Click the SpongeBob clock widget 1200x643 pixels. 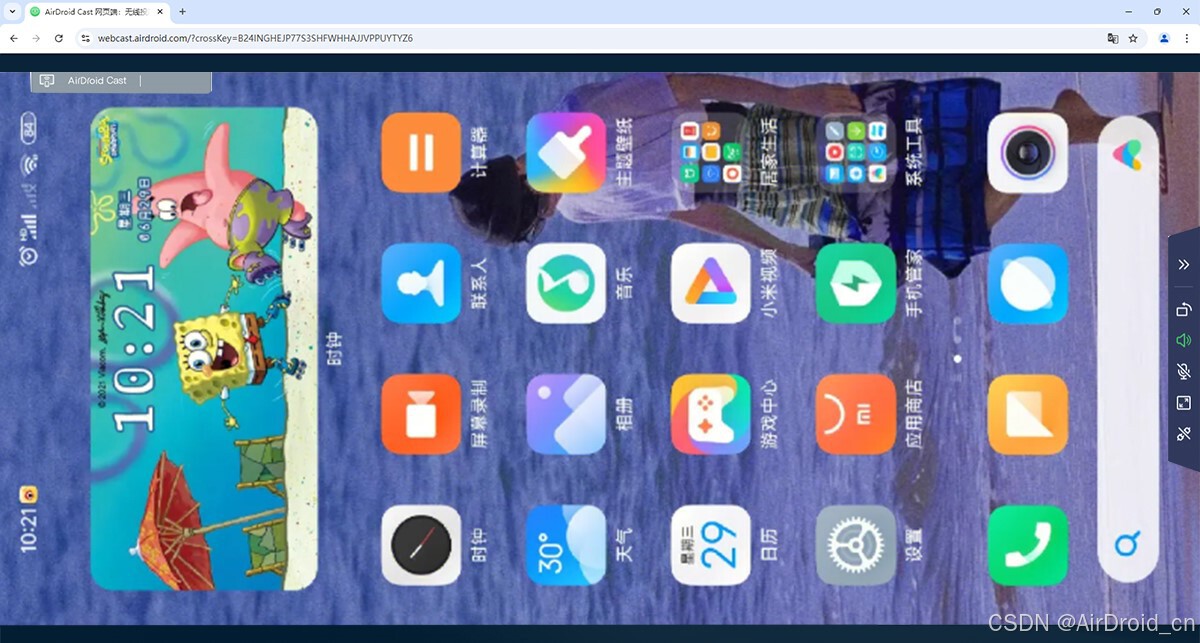tap(204, 349)
